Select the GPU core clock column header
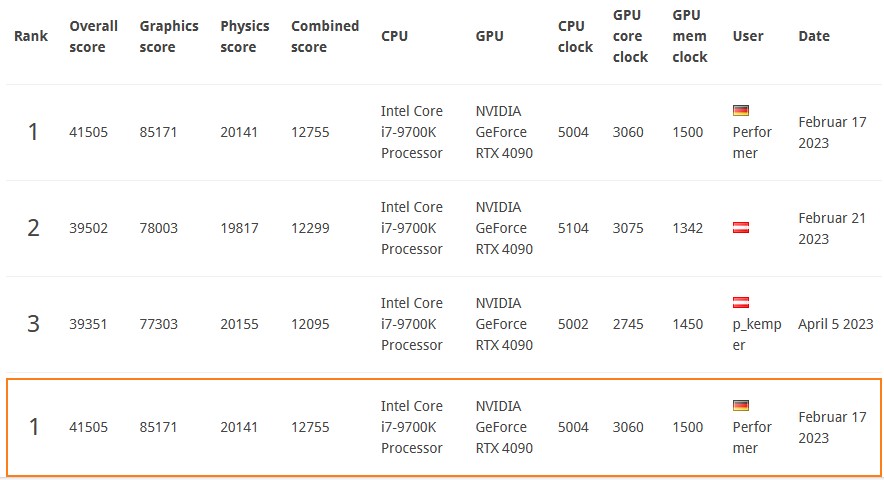The image size is (884, 480). pos(630,36)
